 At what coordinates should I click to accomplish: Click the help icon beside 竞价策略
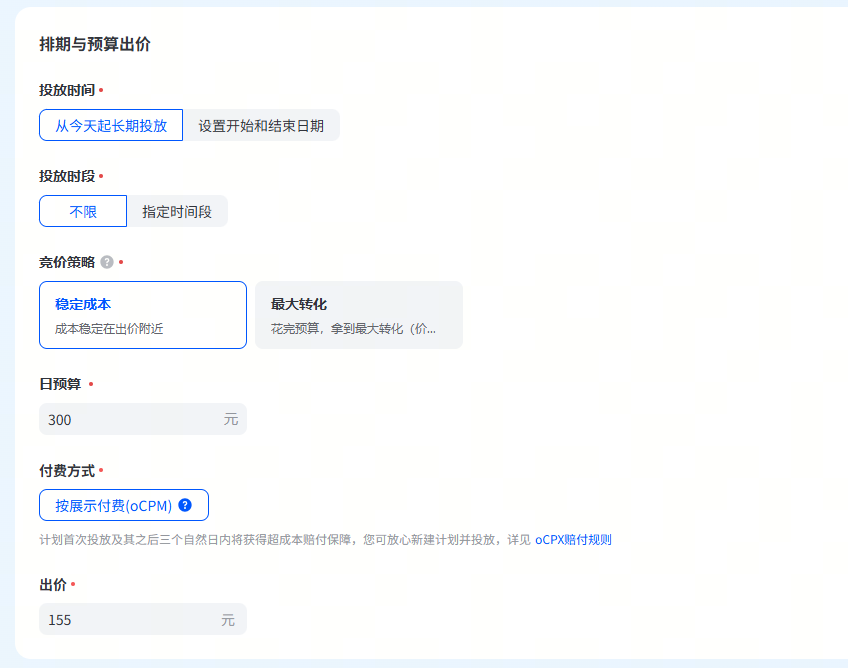[x=107, y=262]
